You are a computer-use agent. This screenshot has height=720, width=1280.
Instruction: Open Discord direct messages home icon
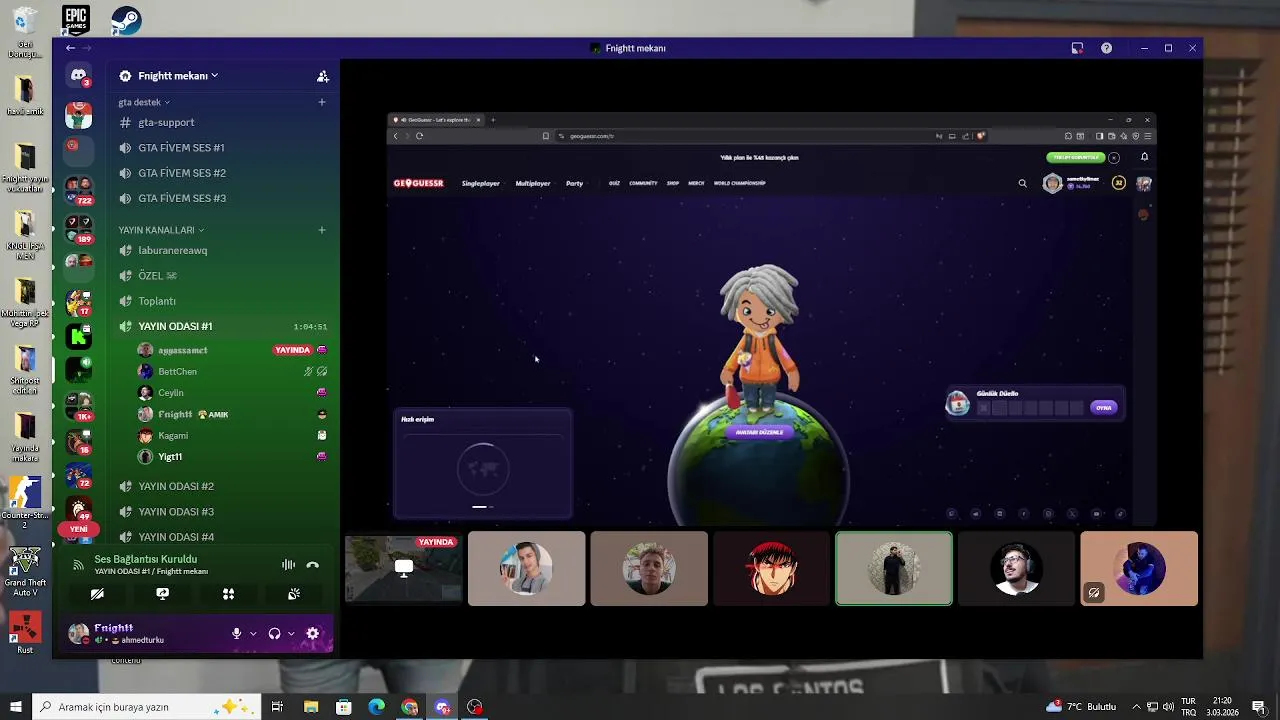78,76
